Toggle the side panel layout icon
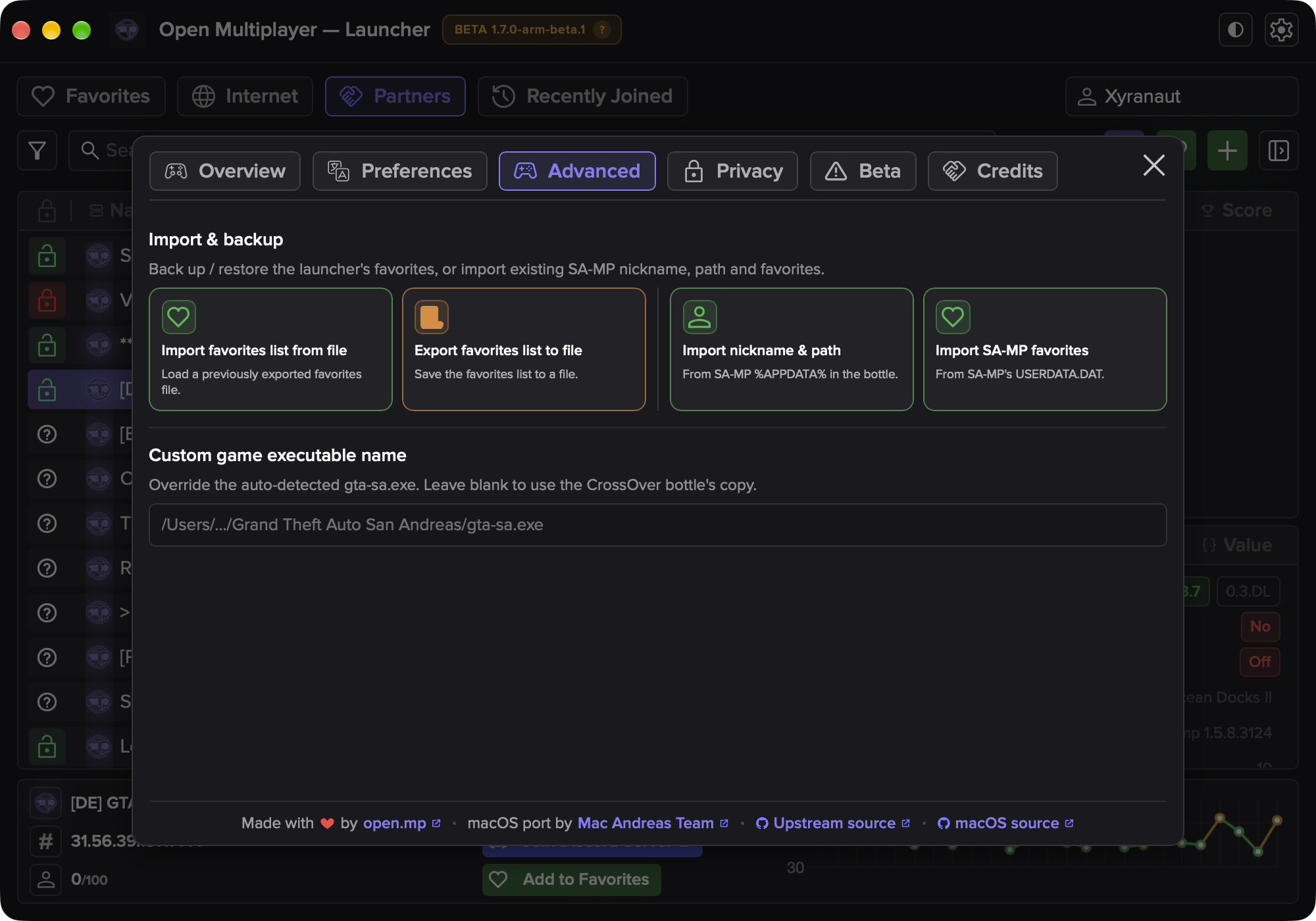This screenshot has height=921, width=1316. pos(1278,151)
